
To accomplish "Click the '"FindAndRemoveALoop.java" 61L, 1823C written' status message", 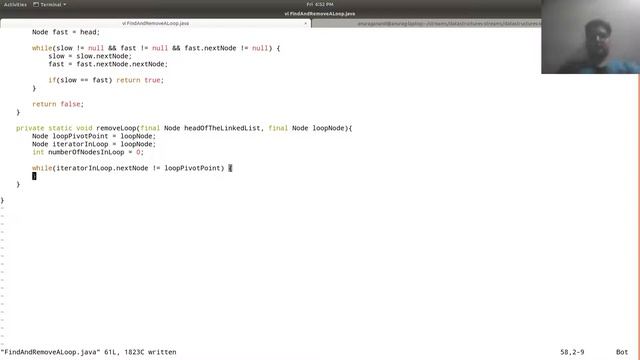I will 89,352.
